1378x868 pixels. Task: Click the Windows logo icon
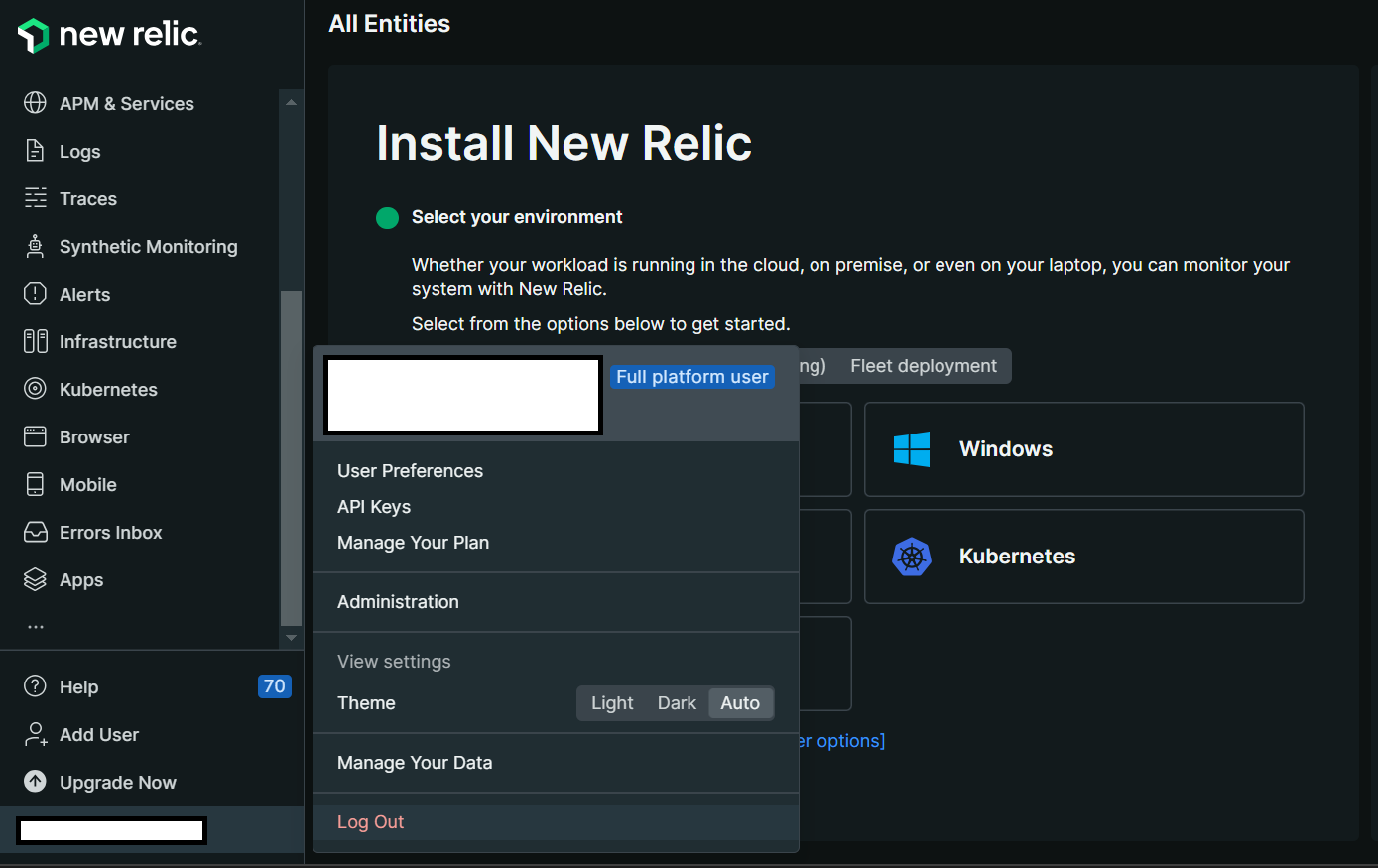pos(912,449)
